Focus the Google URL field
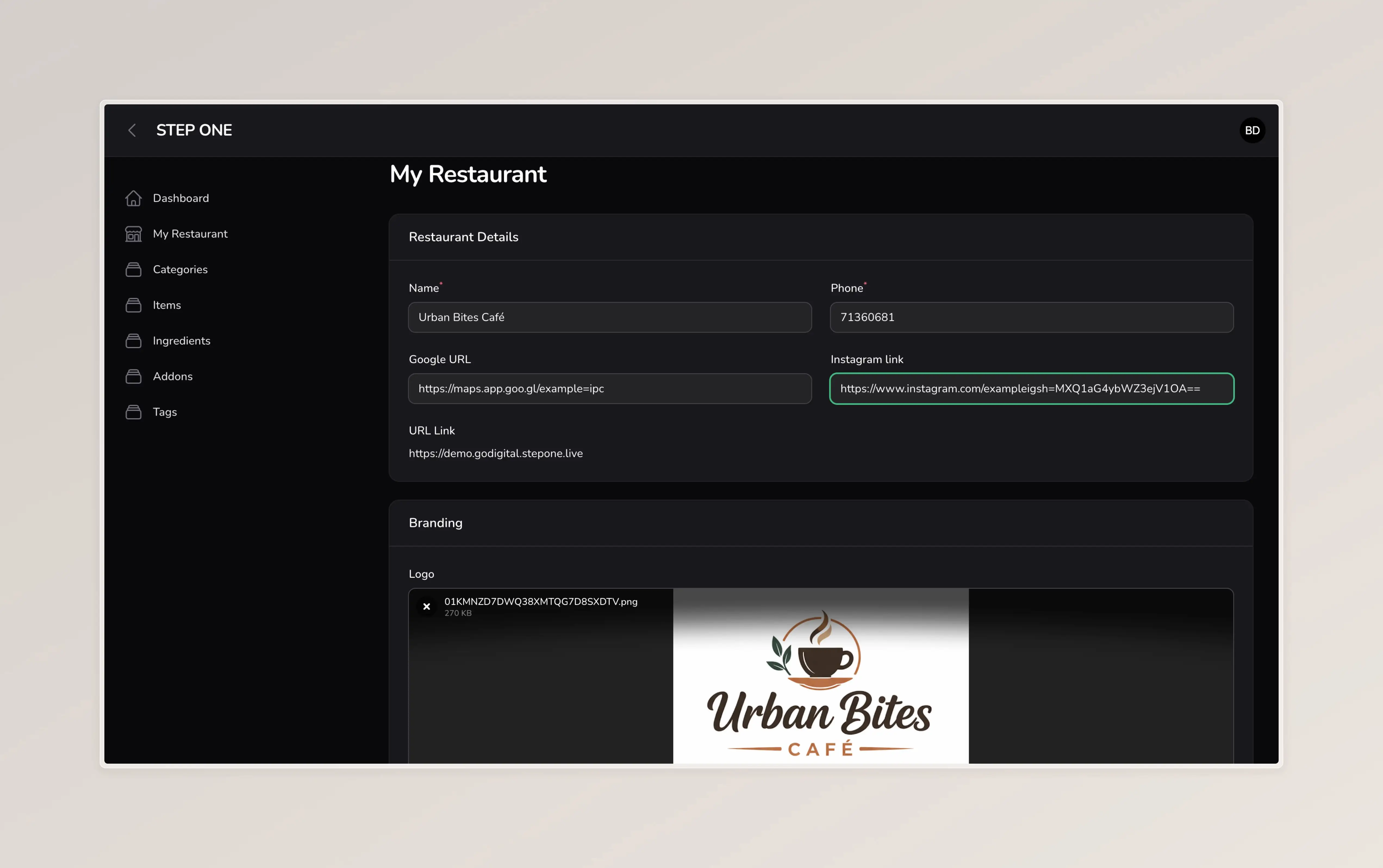This screenshot has height=868, width=1383. [x=610, y=388]
